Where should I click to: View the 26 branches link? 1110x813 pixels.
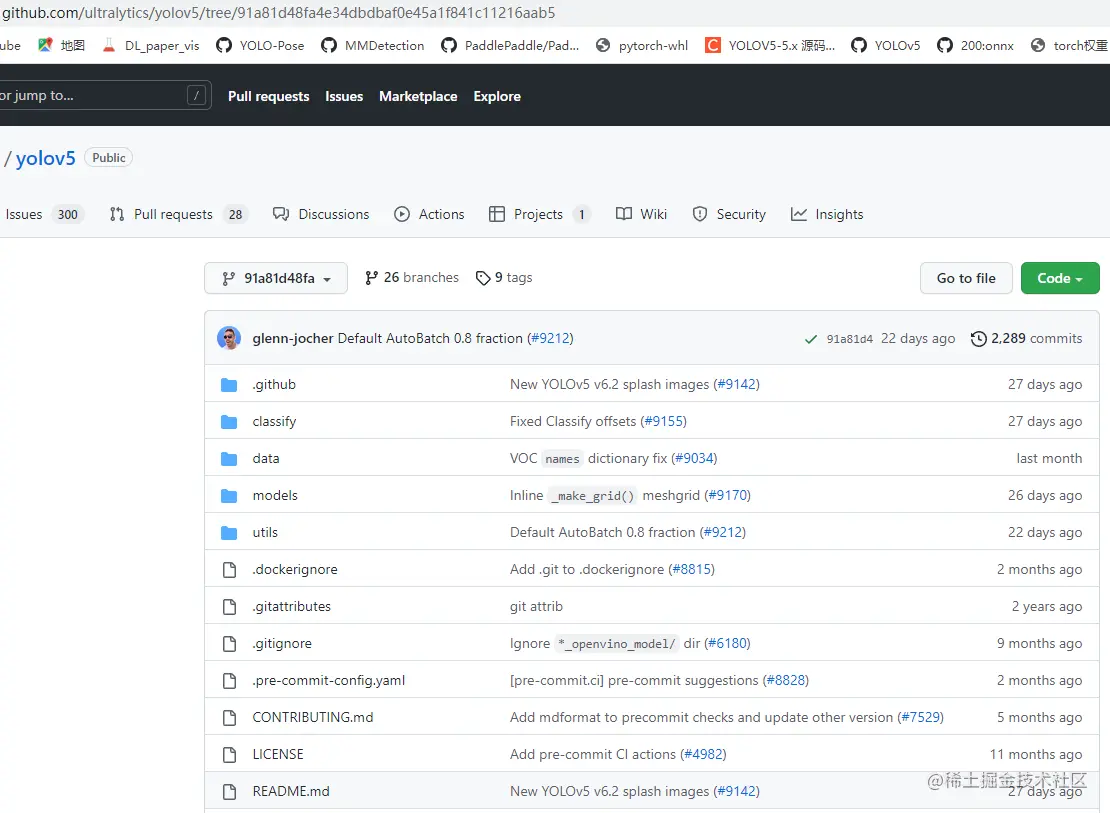411,278
